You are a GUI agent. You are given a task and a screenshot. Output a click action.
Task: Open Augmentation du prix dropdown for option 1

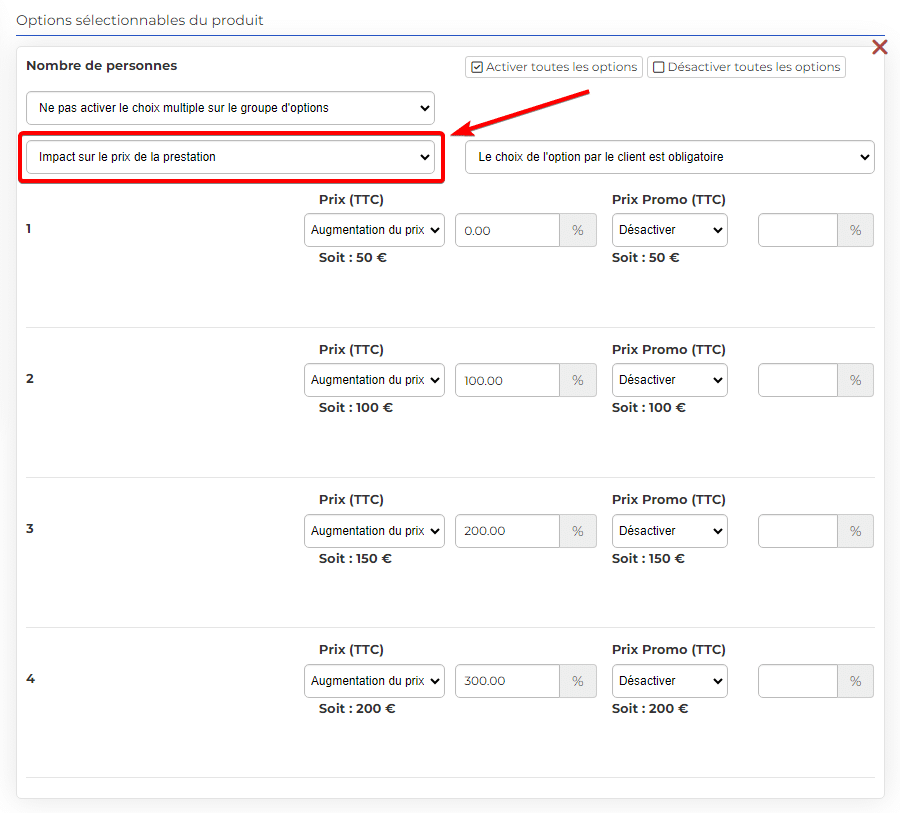(x=374, y=230)
